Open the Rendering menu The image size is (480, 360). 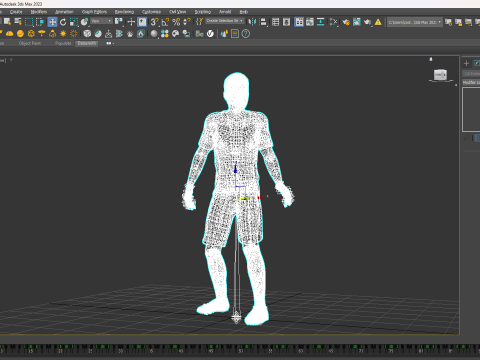point(124,12)
